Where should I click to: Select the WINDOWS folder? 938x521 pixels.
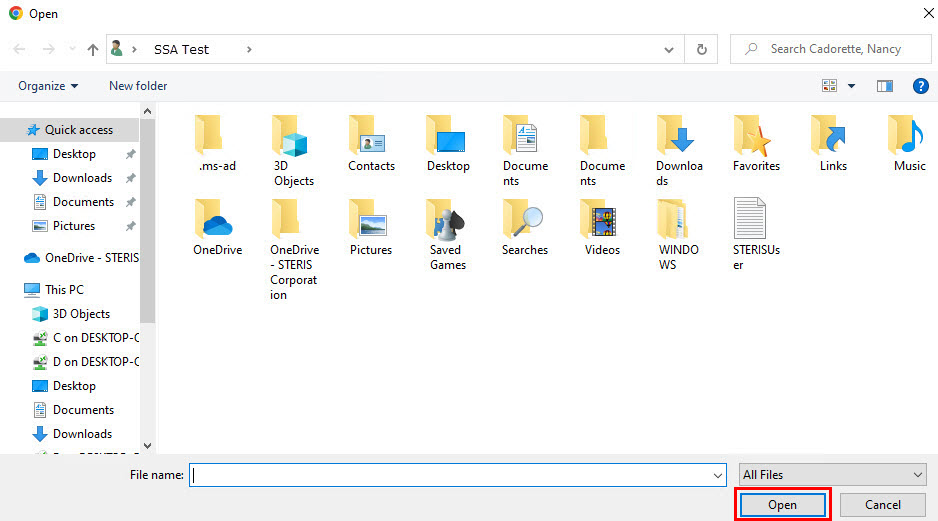point(678,234)
